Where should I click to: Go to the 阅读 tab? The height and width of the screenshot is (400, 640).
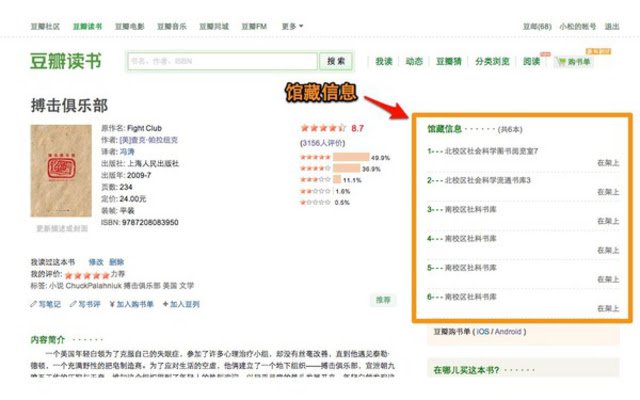coord(531,62)
